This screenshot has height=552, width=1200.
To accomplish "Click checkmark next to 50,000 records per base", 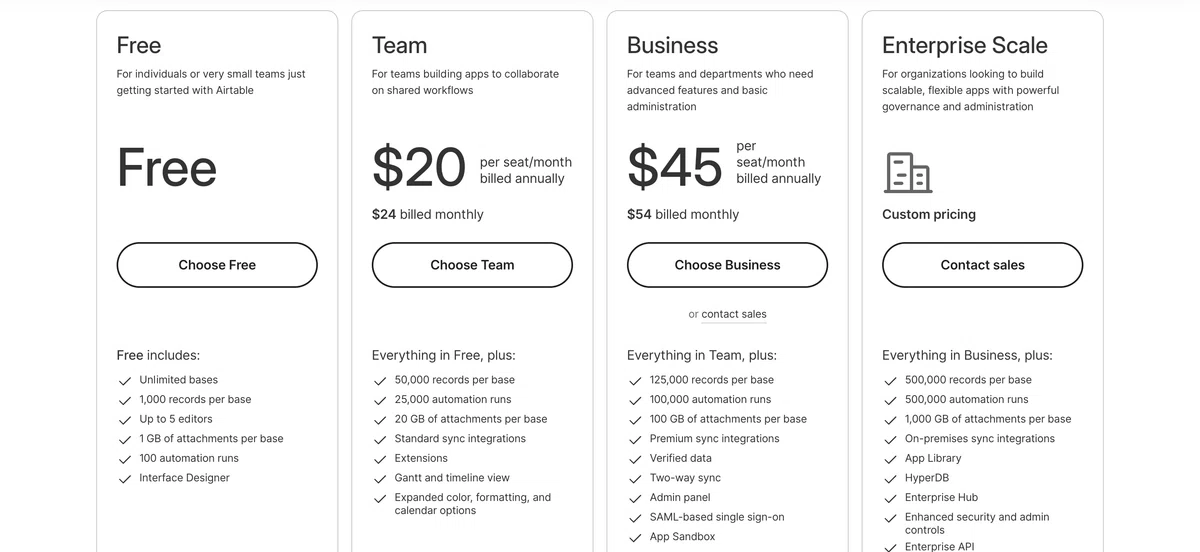I will tap(380, 381).
